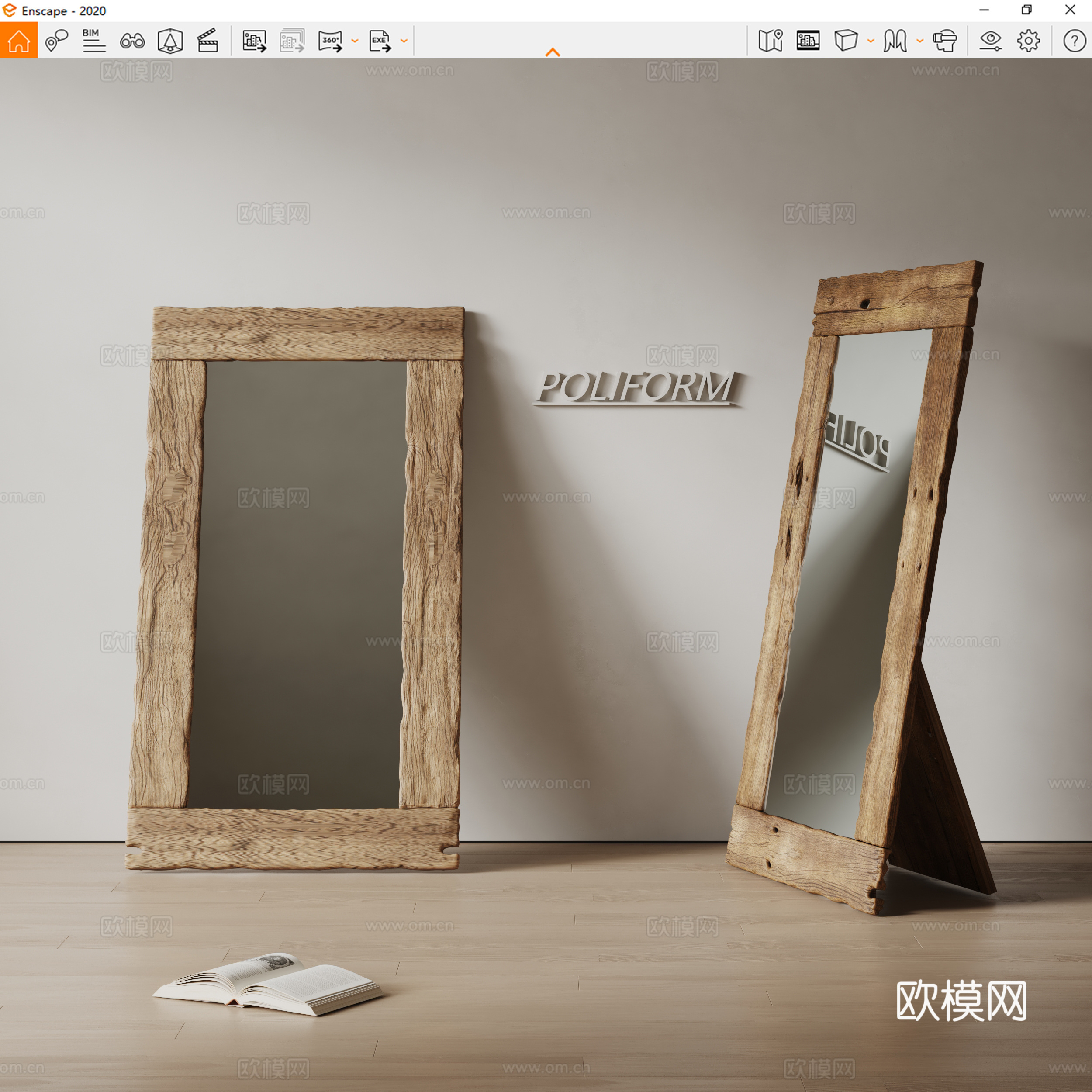Expand the 360 panorama dropdown arrow
1092x1092 pixels.
tap(354, 41)
